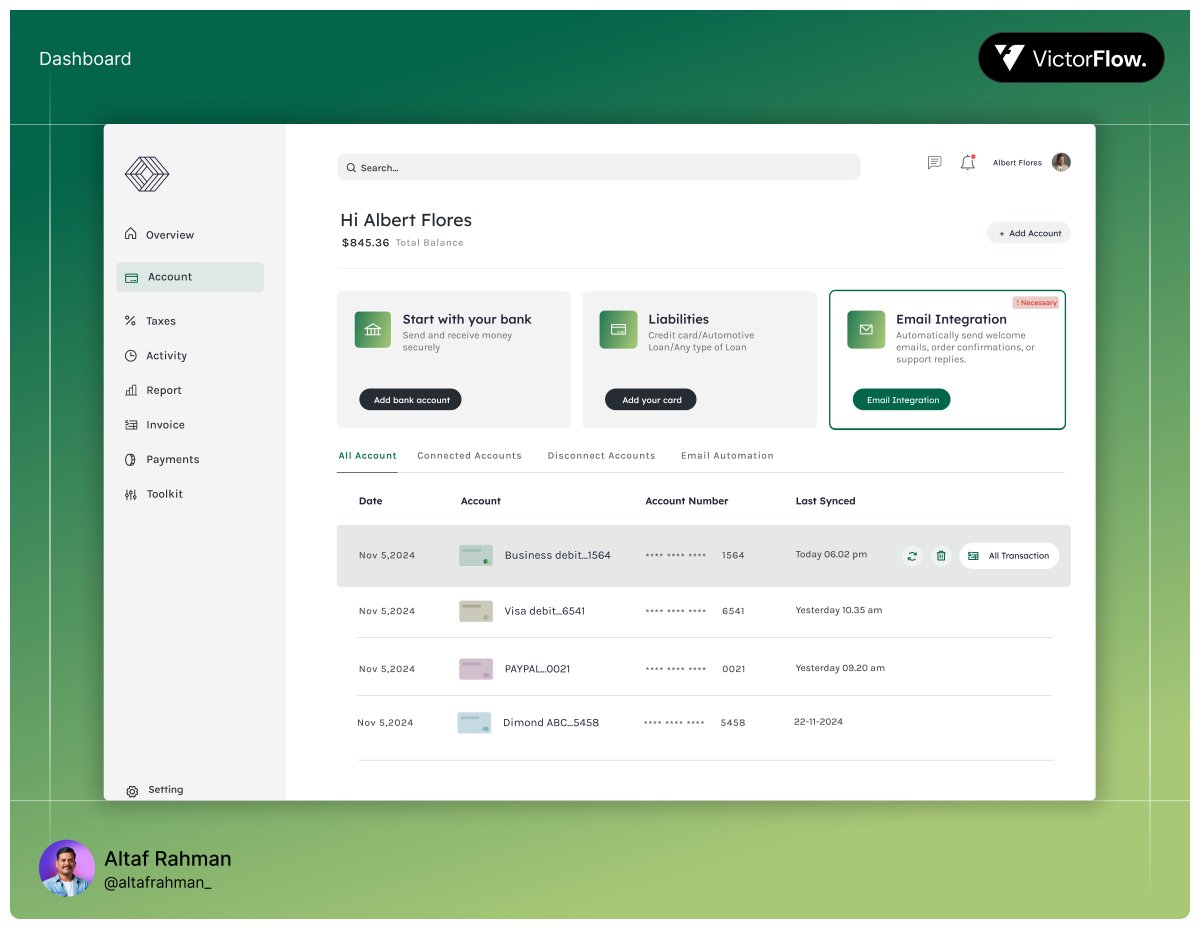Click the bank building icon card
1200x929 pixels.
tap(373, 330)
